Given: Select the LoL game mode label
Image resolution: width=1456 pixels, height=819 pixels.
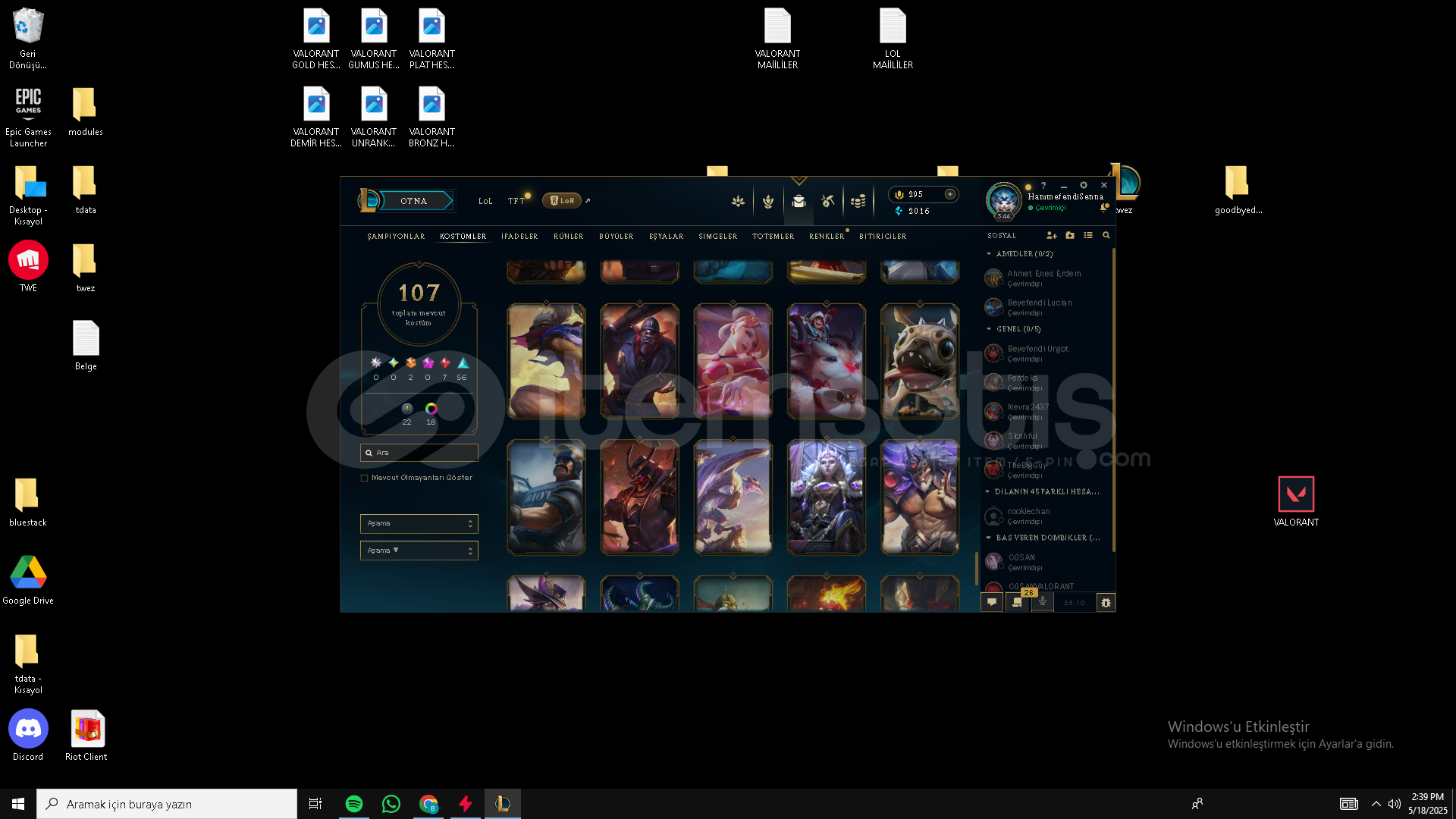Looking at the screenshot, I should click(x=485, y=201).
